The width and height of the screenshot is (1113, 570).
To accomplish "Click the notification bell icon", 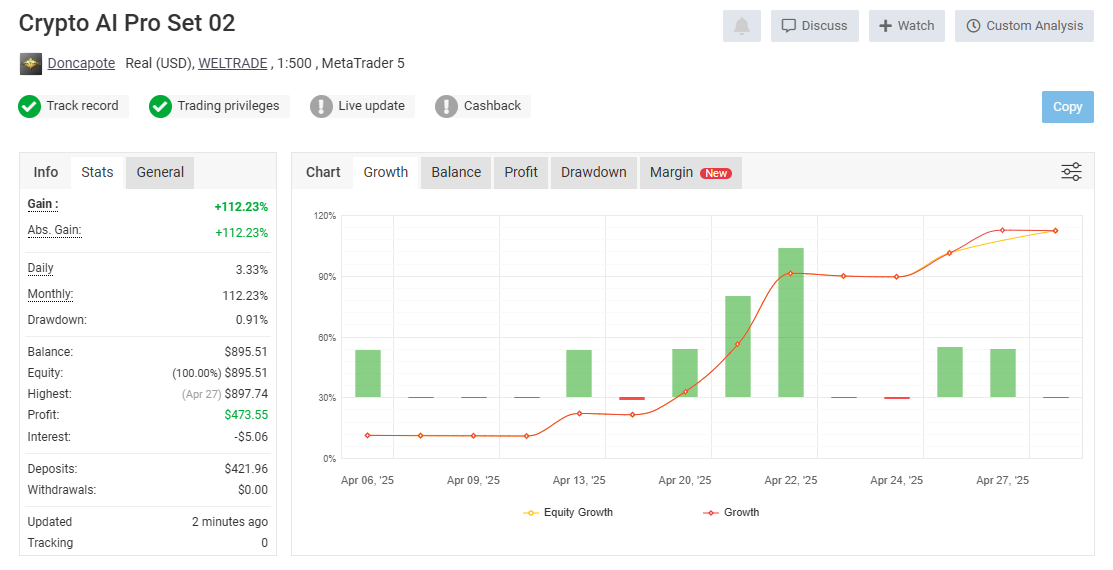I will (x=742, y=26).
